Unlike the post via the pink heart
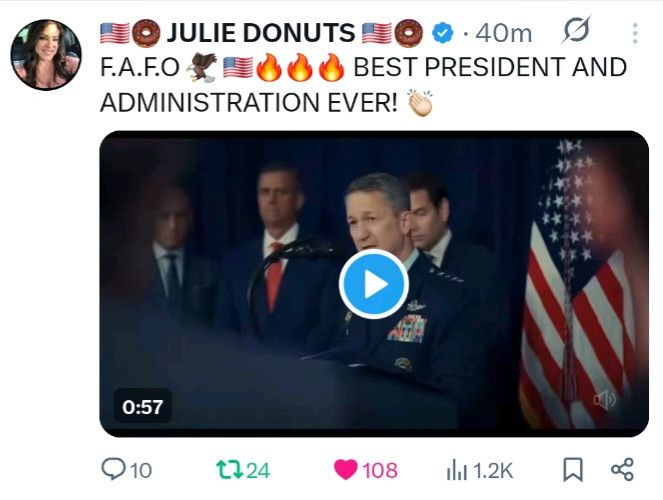 click(x=345, y=469)
